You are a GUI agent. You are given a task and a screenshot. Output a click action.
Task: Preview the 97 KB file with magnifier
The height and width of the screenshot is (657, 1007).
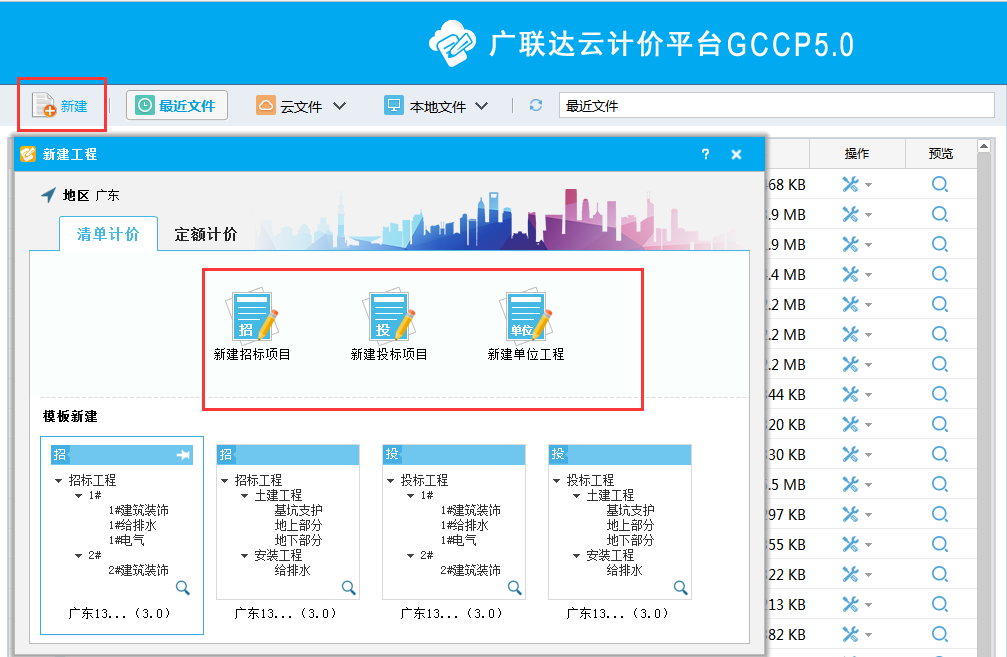940,514
